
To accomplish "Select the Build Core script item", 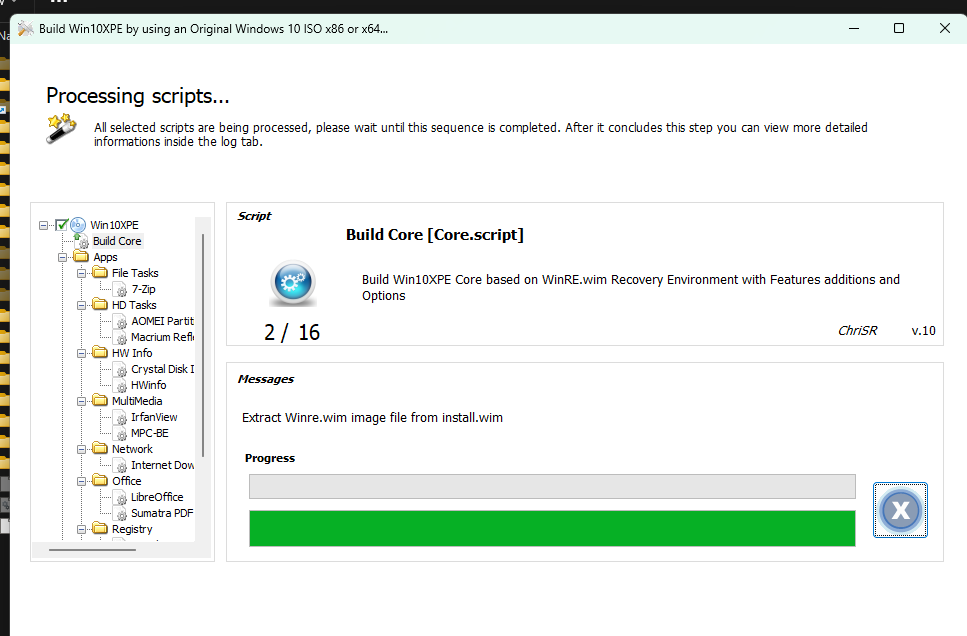I will (x=117, y=241).
